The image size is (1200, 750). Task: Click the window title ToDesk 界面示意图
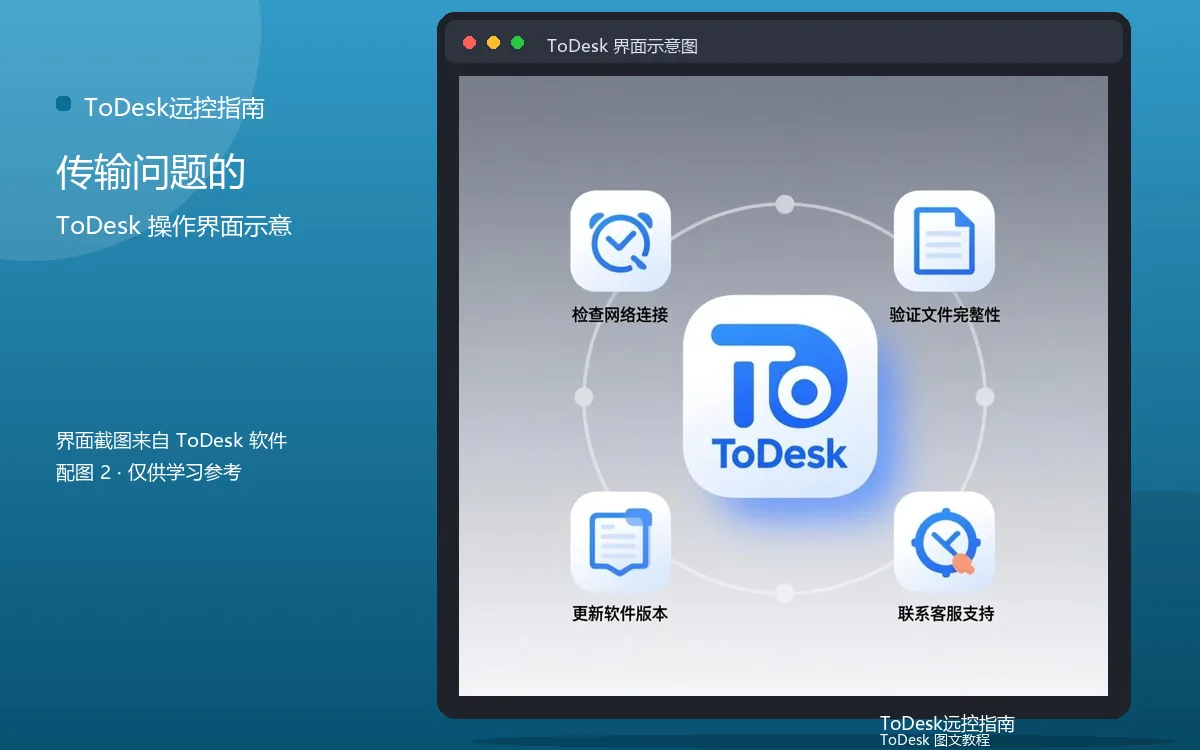(x=622, y=46)
